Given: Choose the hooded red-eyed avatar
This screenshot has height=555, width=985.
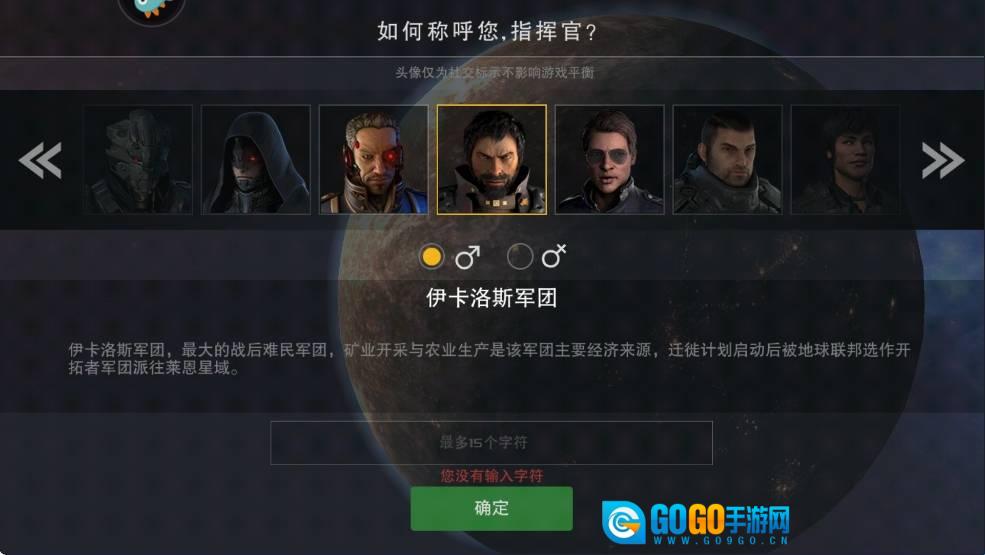Looking at the screenshot, I should tap(256, 160).
